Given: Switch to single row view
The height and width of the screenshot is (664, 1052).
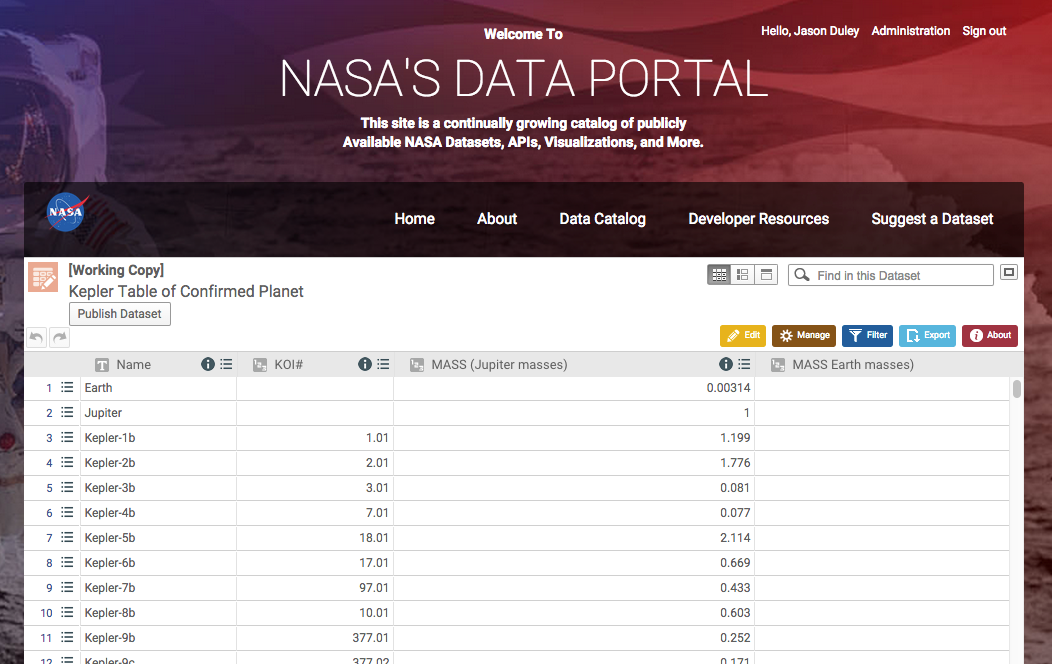Looking at the screenshot, I should pos(766,275).
